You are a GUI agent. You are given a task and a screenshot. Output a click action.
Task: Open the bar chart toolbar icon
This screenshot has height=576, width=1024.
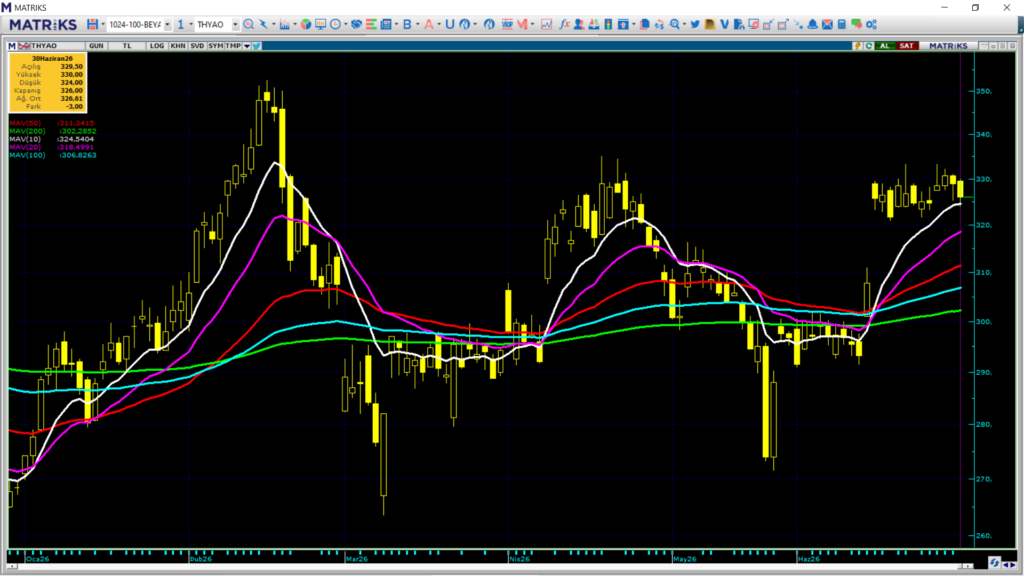coord(285,24)
